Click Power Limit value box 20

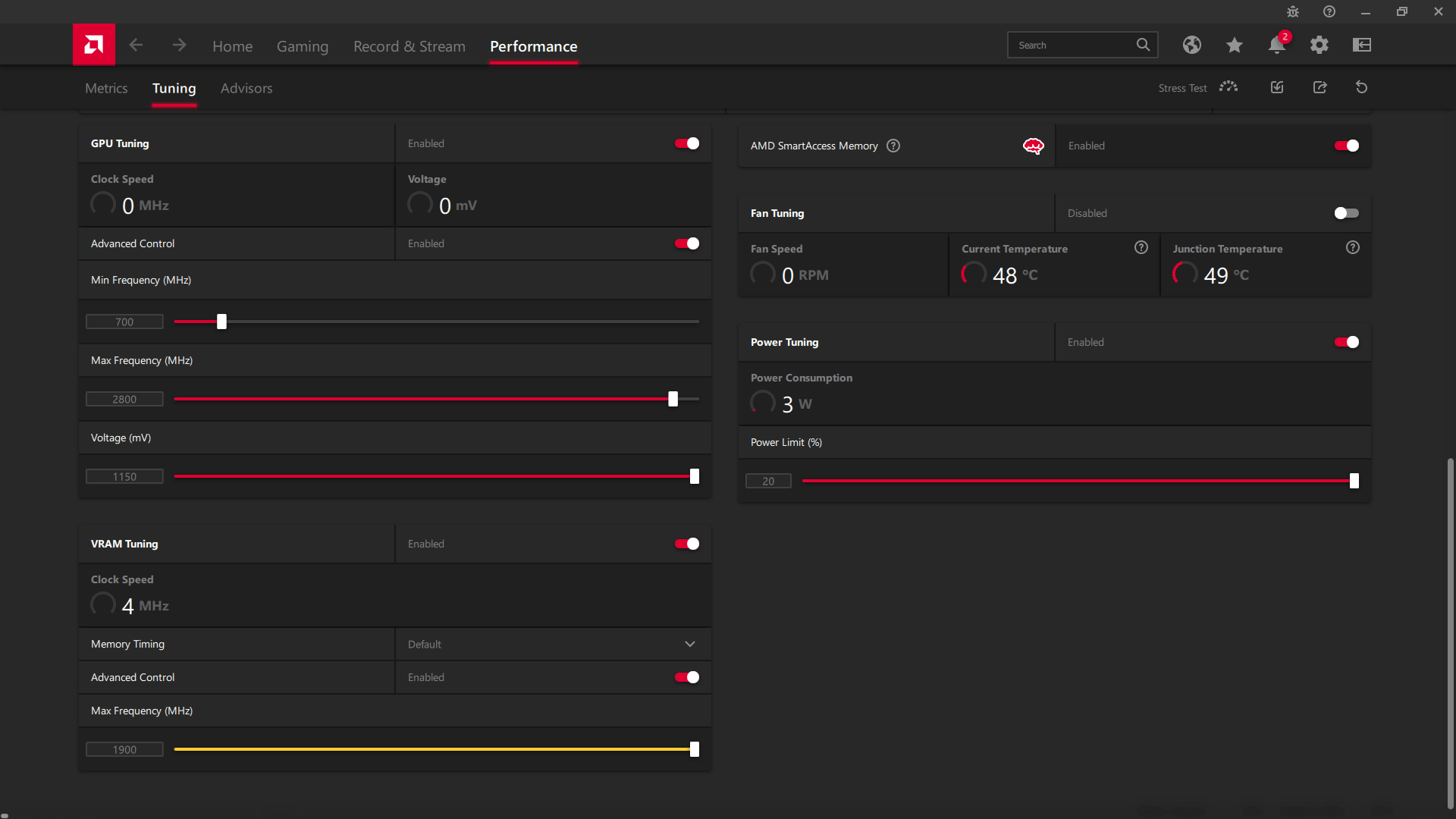point(768,481)
